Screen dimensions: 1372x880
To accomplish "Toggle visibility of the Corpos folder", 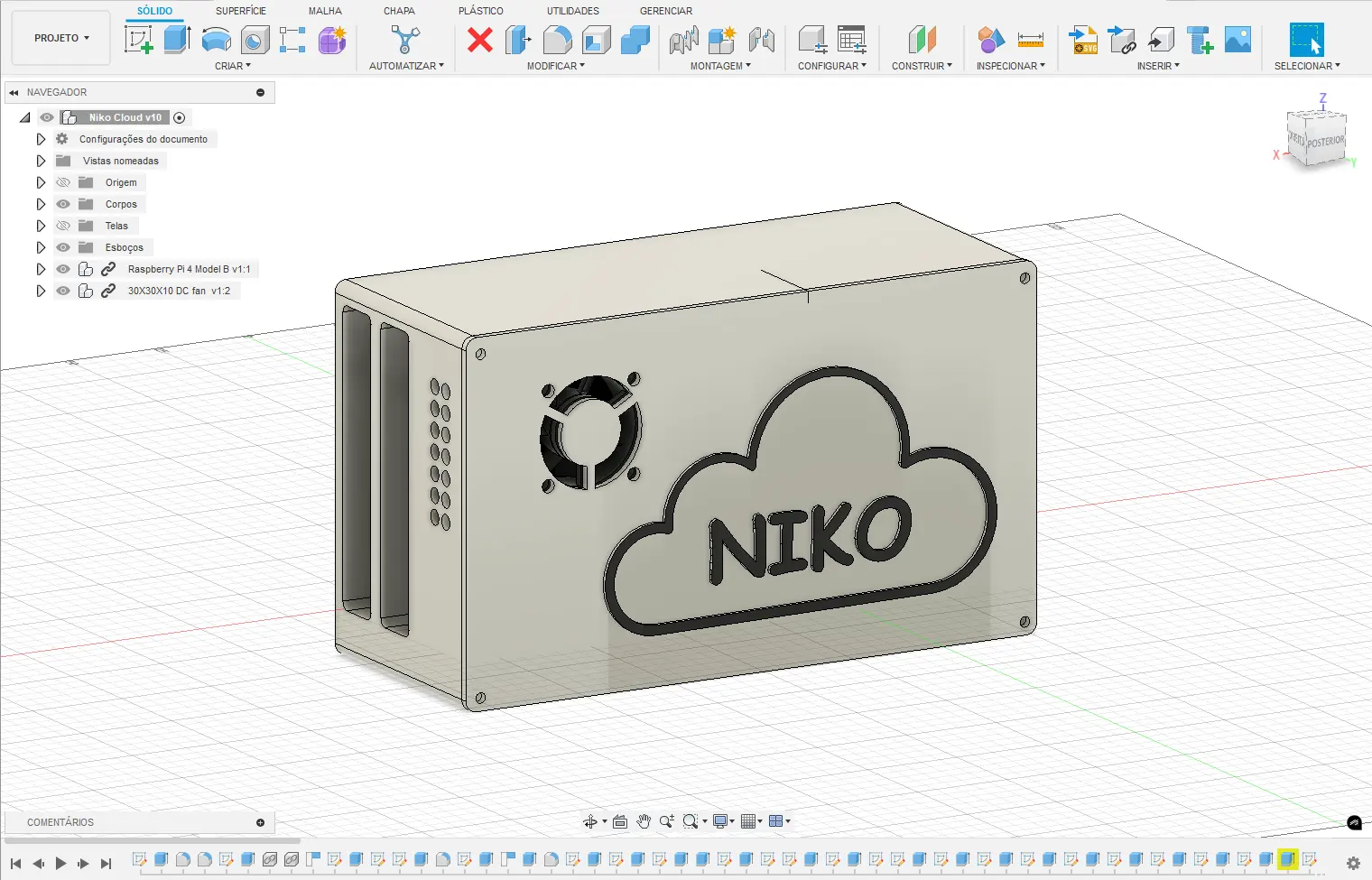I will [63, 204].
